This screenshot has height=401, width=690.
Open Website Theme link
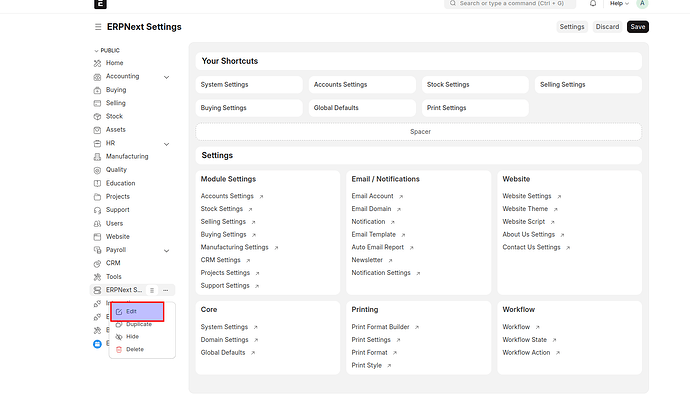pos(525,209)
